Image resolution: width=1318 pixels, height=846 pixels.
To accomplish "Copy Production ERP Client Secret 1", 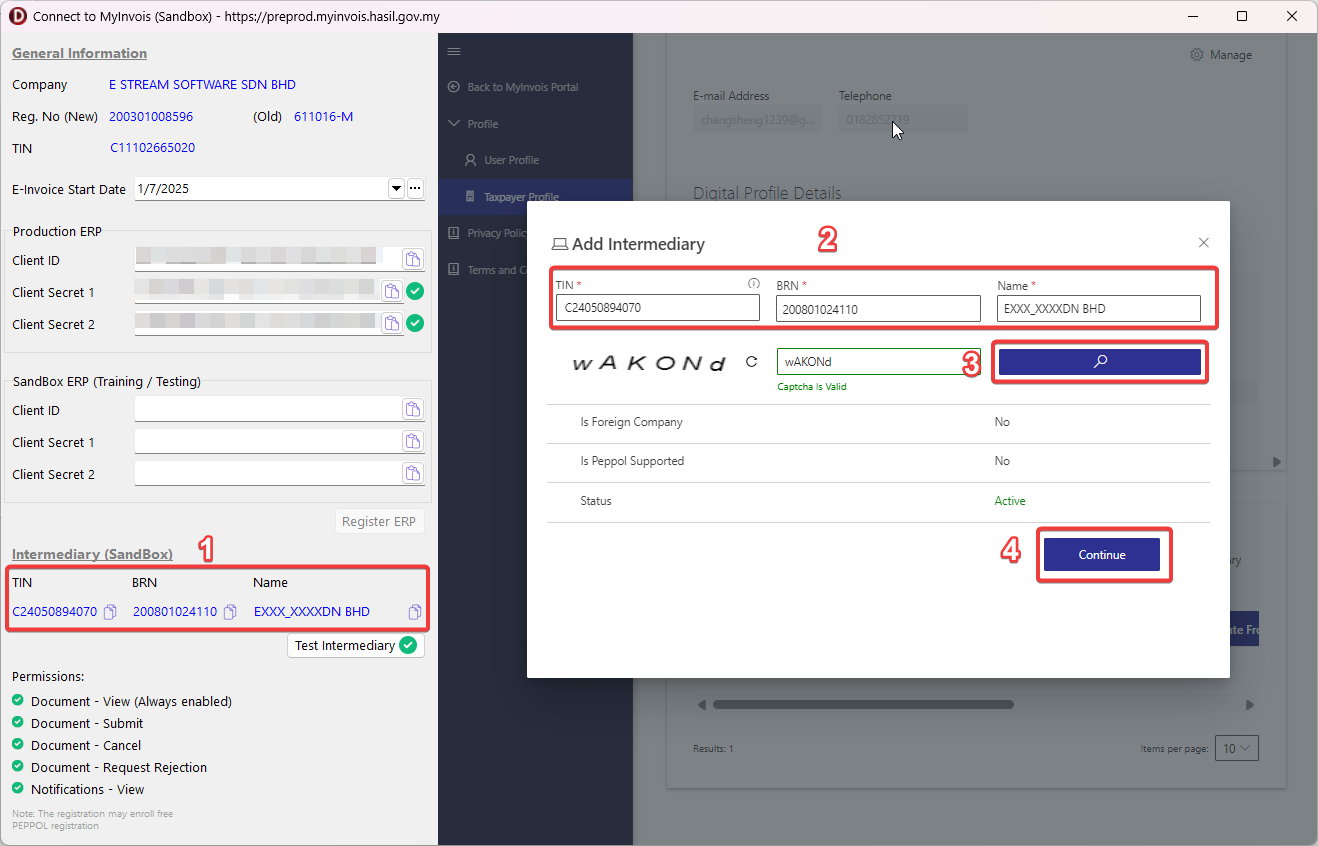I will 392,292.
